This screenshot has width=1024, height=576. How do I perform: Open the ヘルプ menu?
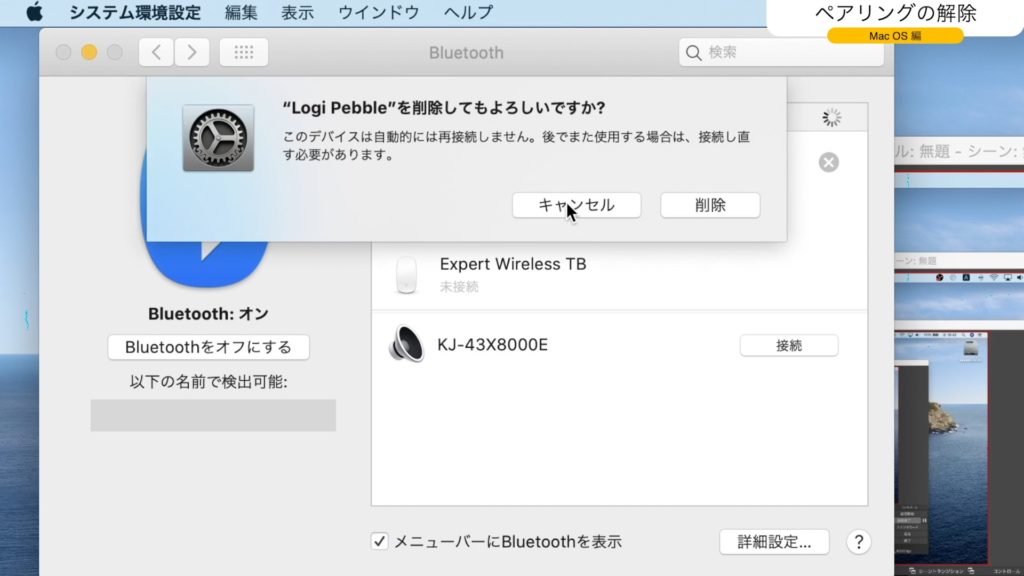pyautogui.click(x=468, y=12)
